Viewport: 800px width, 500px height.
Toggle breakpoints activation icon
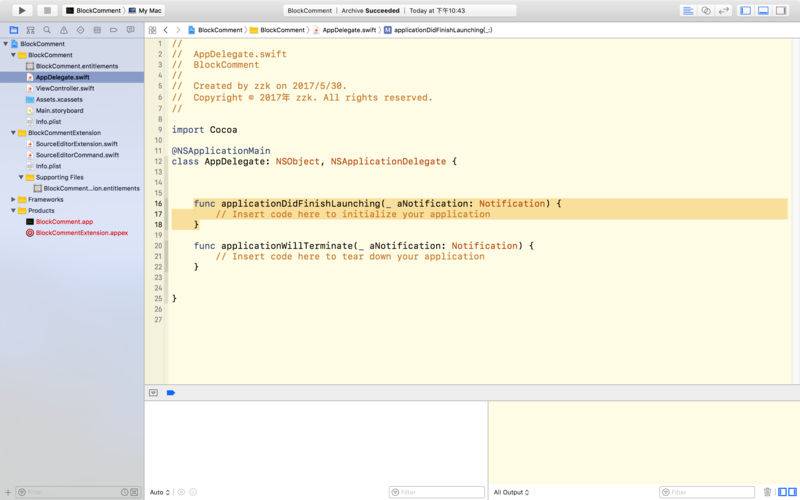[171, 392]
